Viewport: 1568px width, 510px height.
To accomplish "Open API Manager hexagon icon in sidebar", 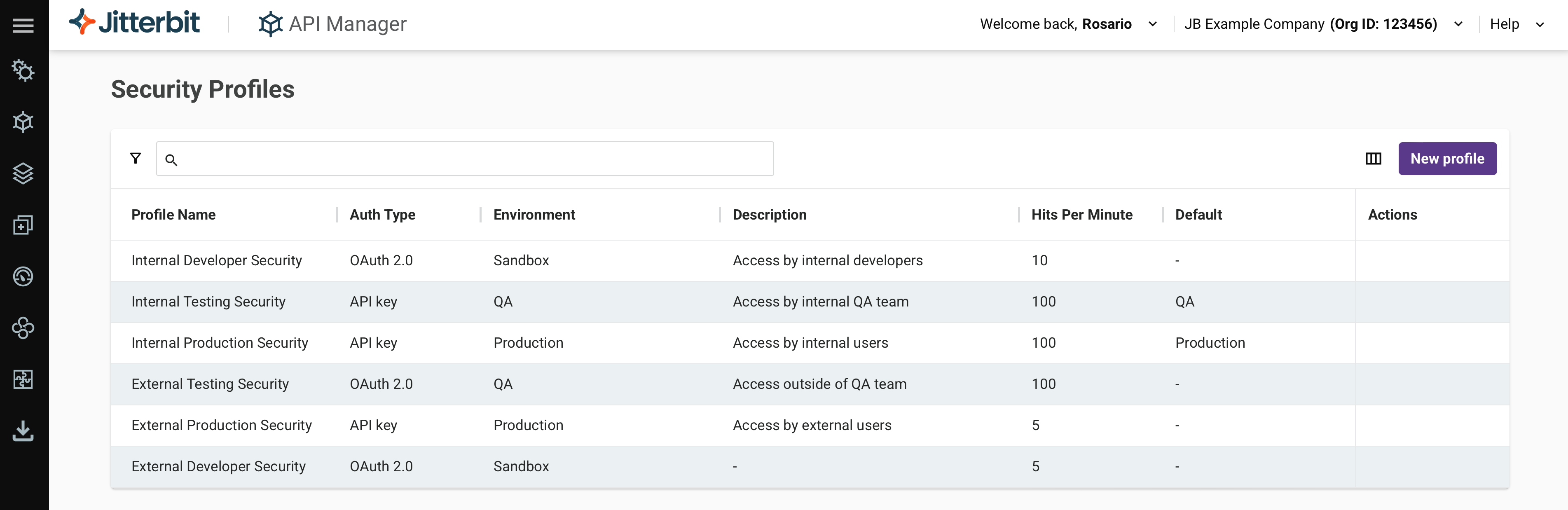I will pyautogui.click(x=23, y=122).
